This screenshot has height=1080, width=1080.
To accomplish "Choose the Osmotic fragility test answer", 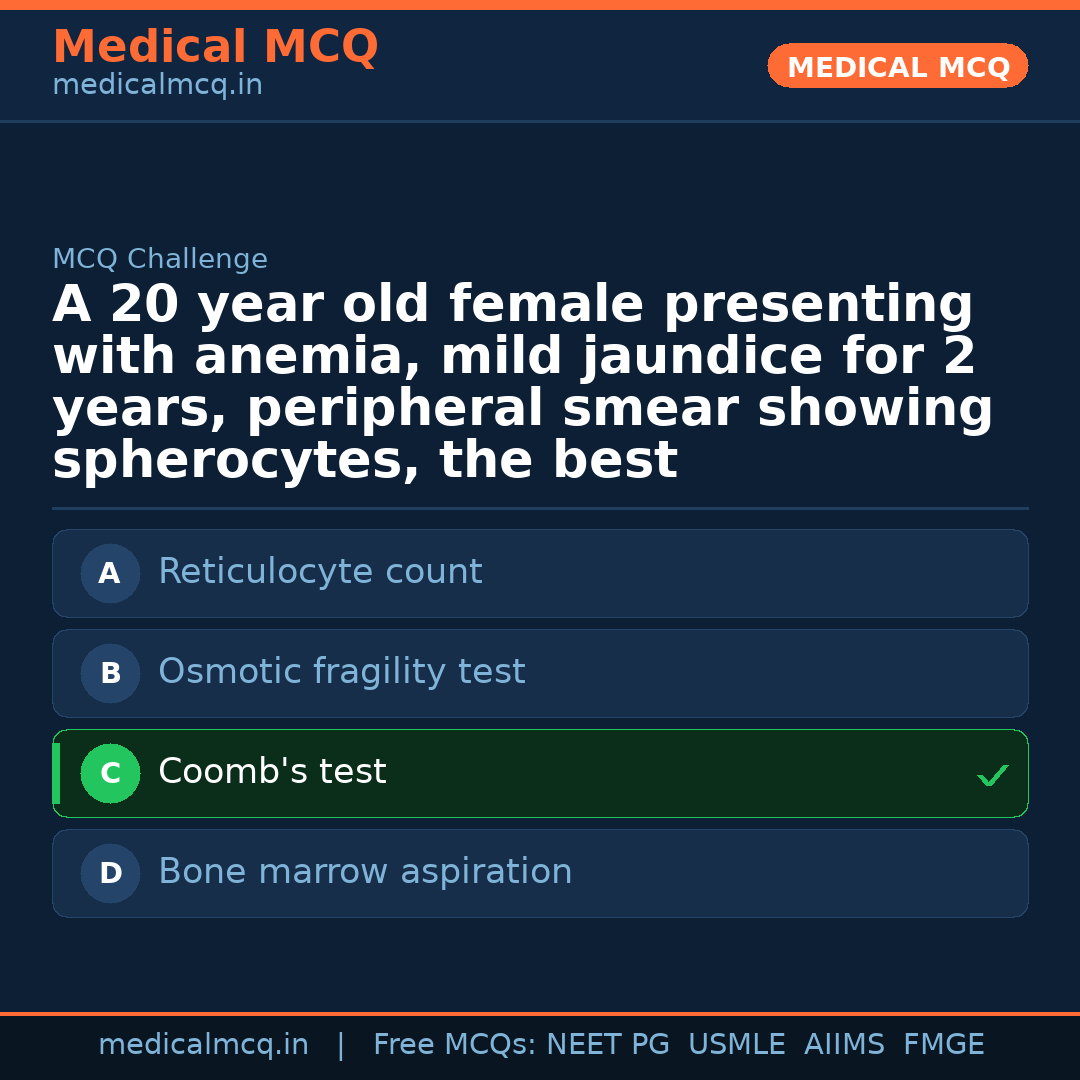I will (341, 673).
